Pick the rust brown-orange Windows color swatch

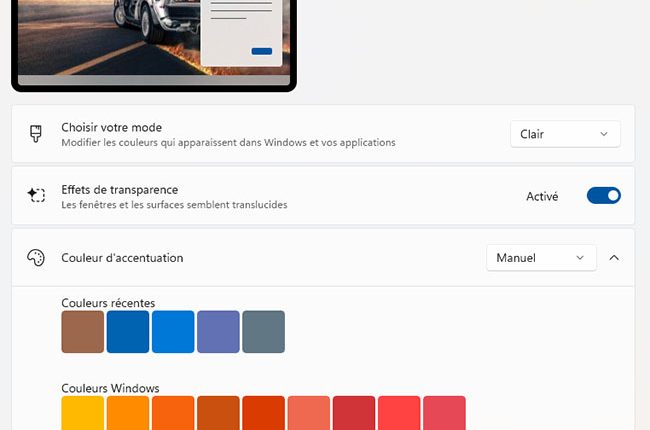pos(218,413)
